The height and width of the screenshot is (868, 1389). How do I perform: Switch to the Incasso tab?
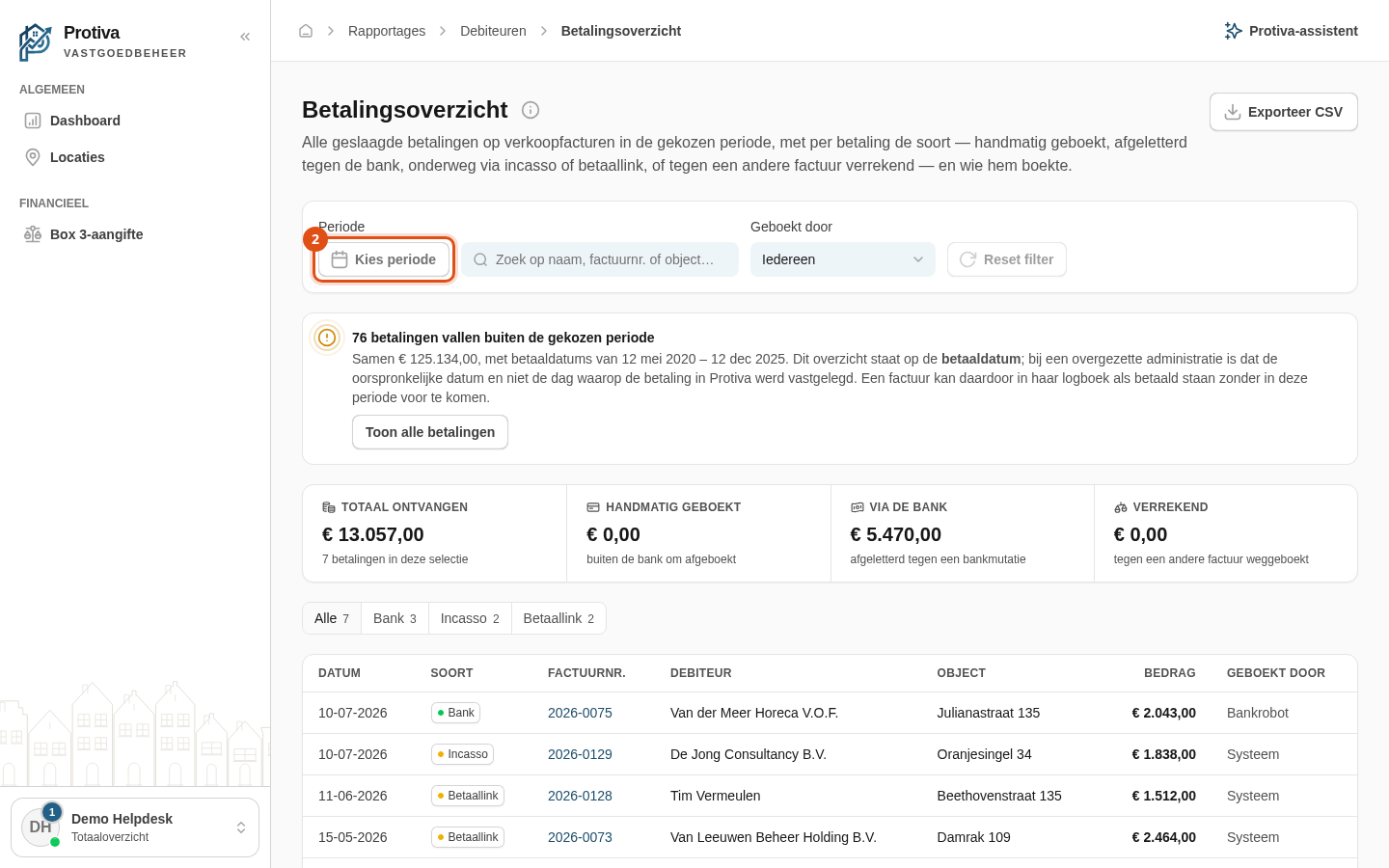470,618
